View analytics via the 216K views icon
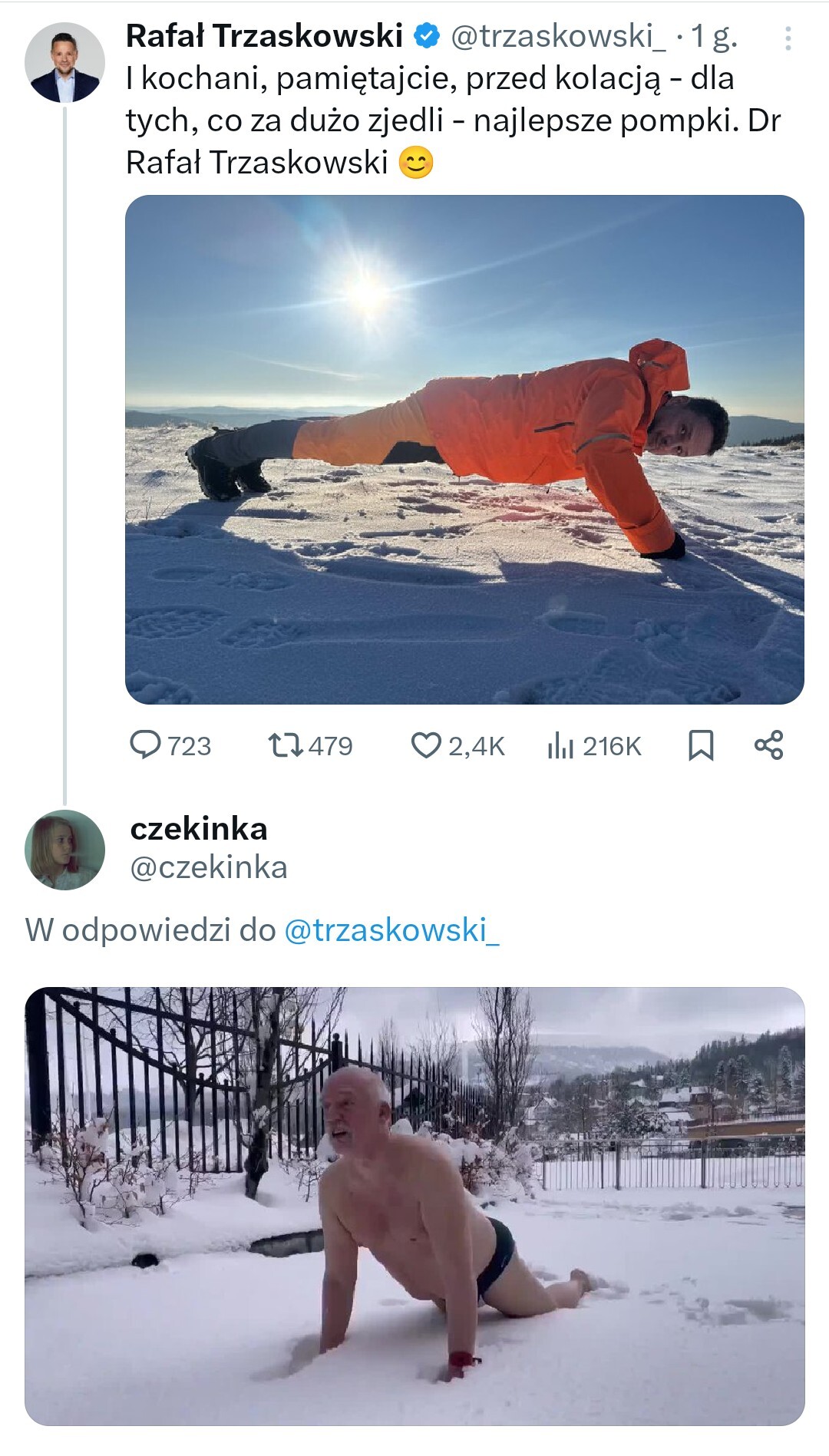 (560, 745)
